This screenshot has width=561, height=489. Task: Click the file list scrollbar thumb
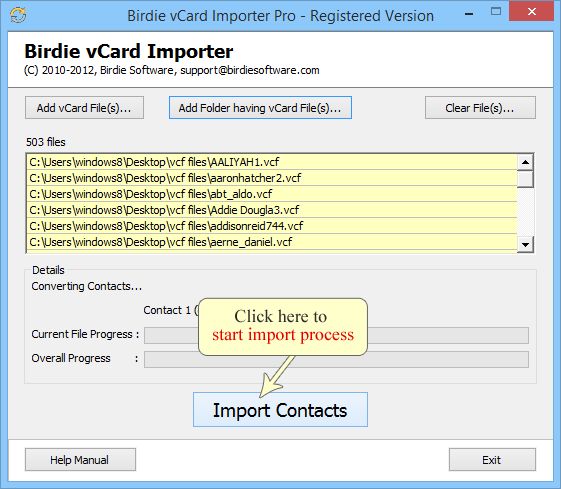[525, 179]
